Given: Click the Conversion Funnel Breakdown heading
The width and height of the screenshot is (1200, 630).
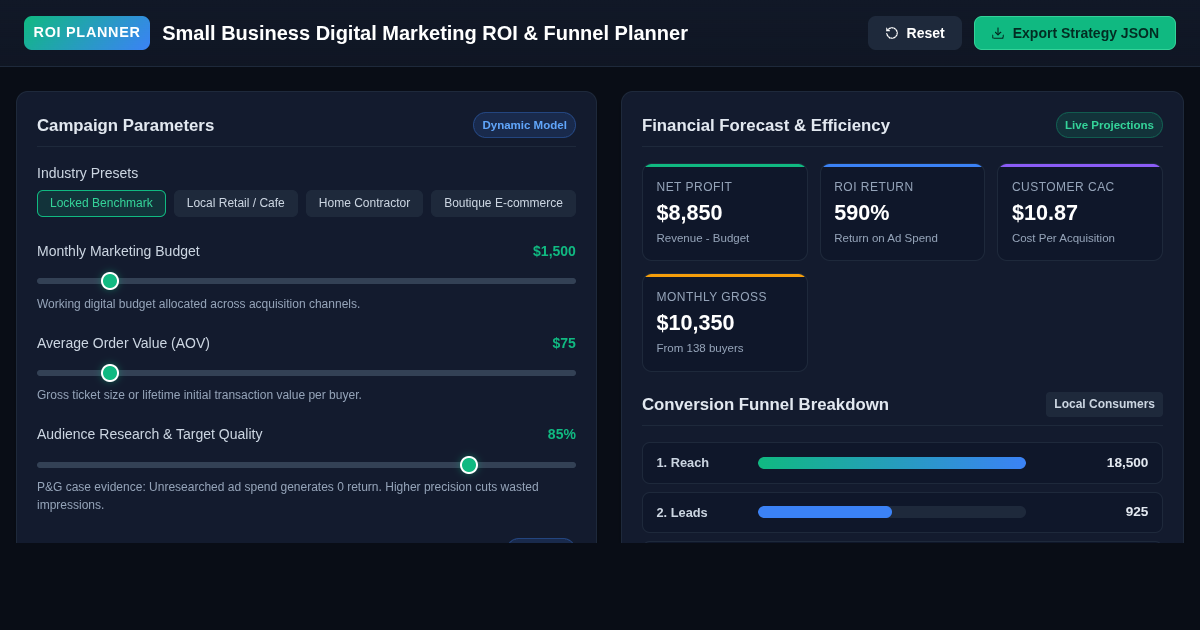Looking at the screenshot, I should tap(765, 405).
